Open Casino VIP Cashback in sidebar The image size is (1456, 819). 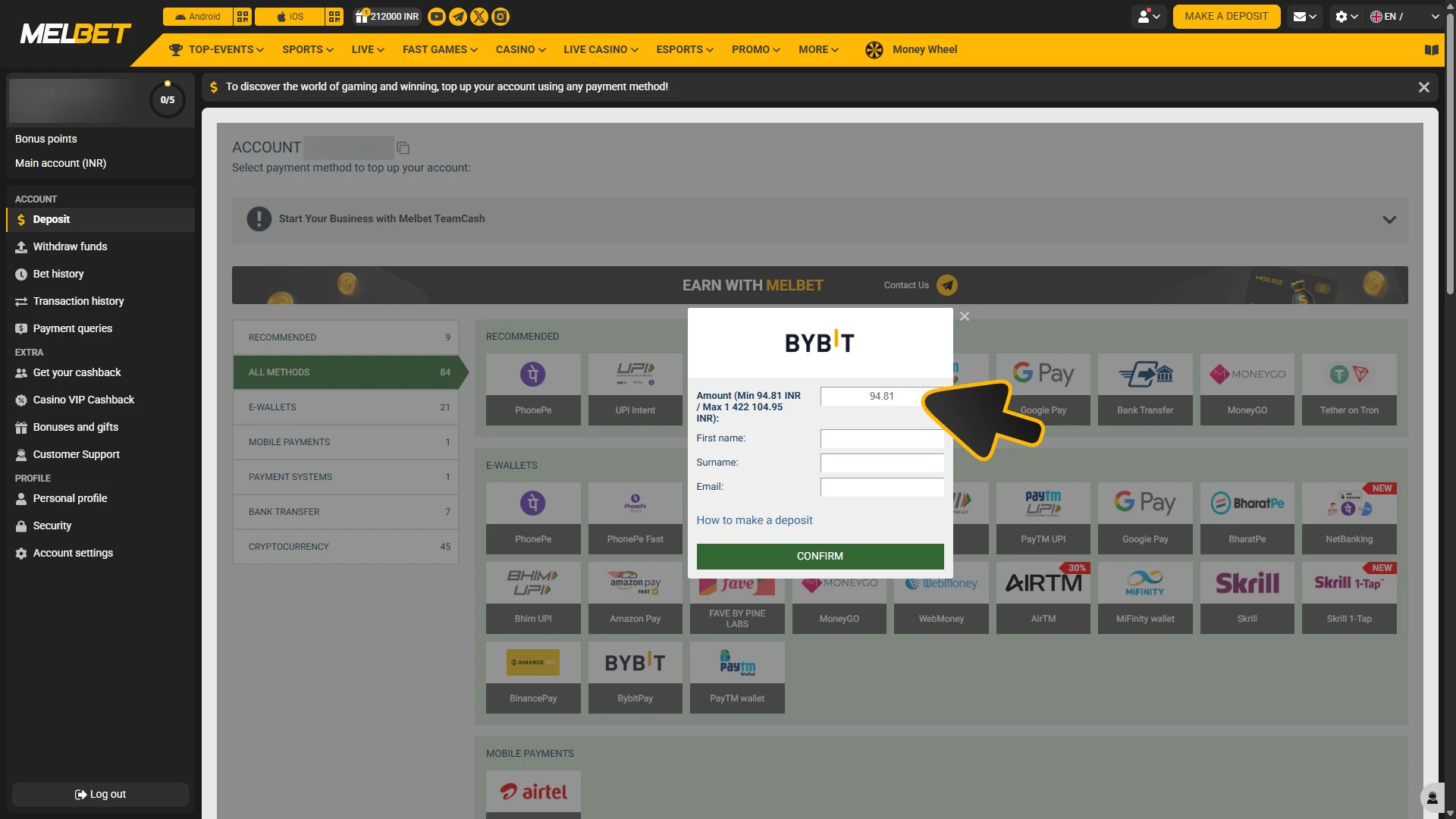point(100,400)
